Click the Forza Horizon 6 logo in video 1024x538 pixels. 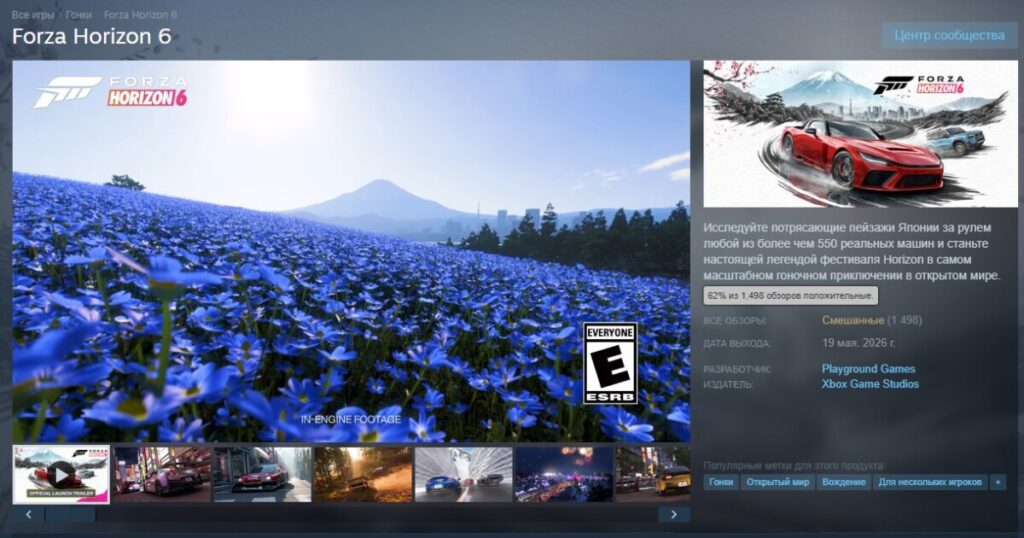[x=111, y=91]
